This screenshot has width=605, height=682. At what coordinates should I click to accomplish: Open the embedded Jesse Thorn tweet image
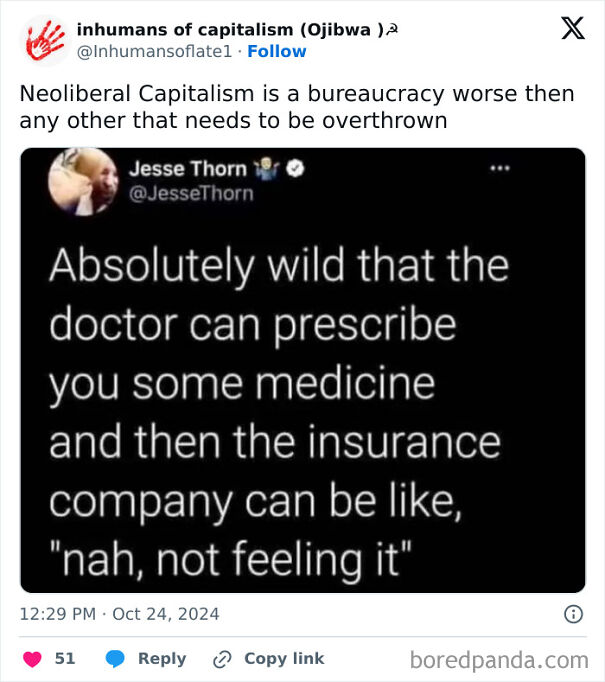[x=303, y=370]
